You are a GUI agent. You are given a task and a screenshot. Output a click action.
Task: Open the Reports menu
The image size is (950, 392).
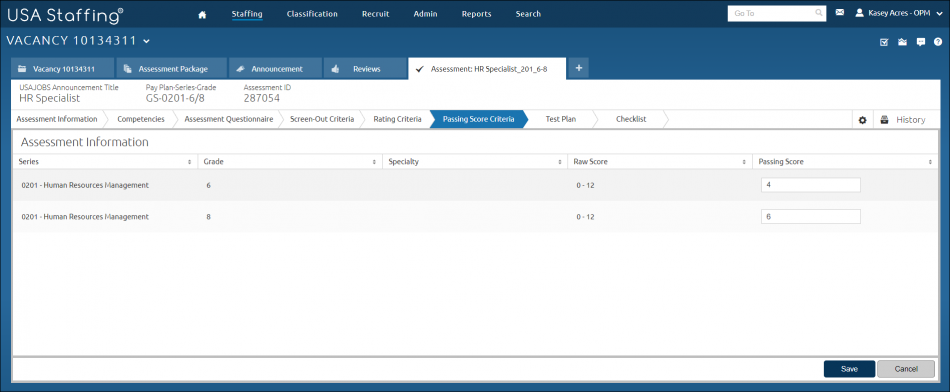(476, 14)
